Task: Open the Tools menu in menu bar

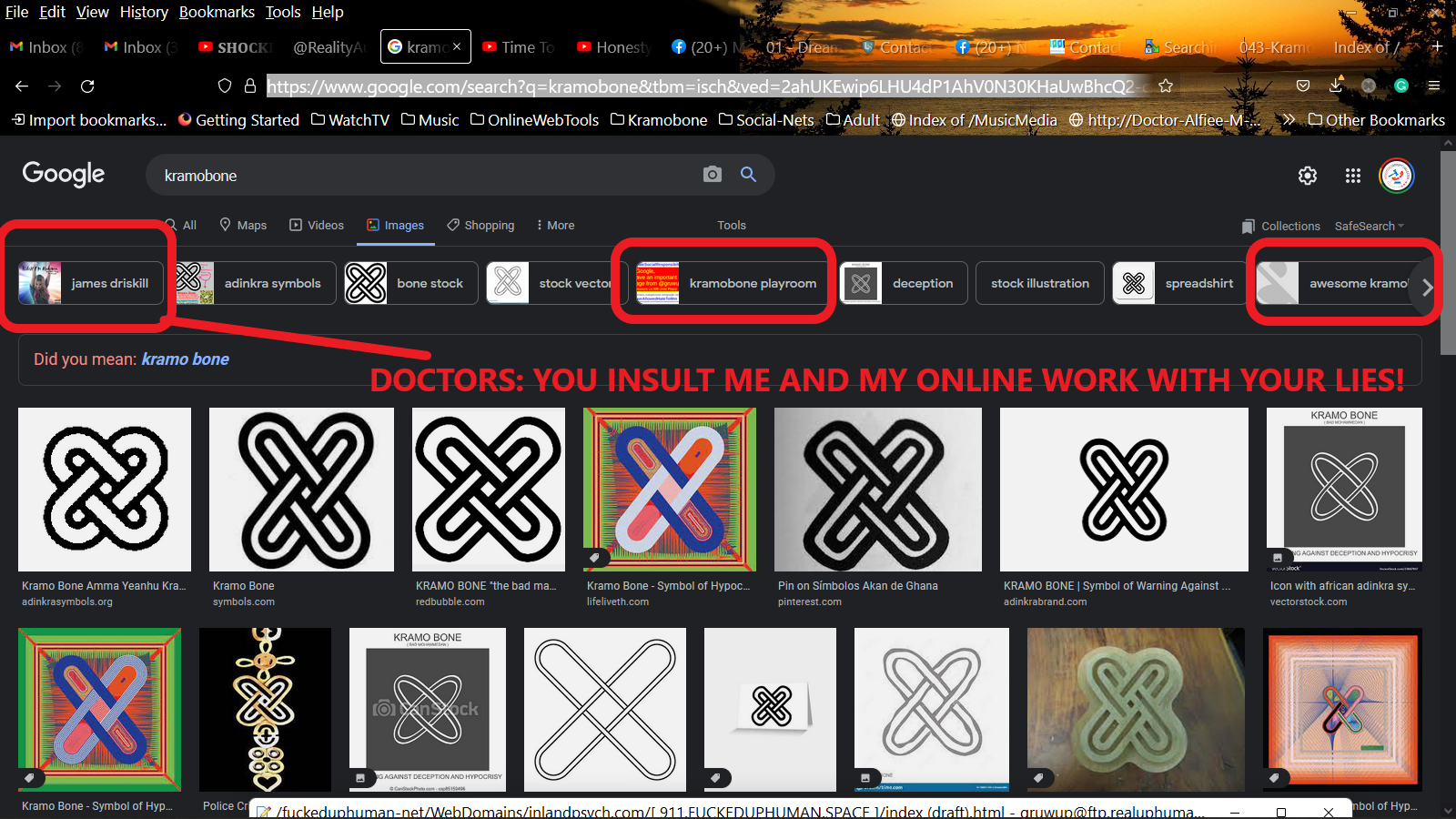Action: click(x=283, y=12)
